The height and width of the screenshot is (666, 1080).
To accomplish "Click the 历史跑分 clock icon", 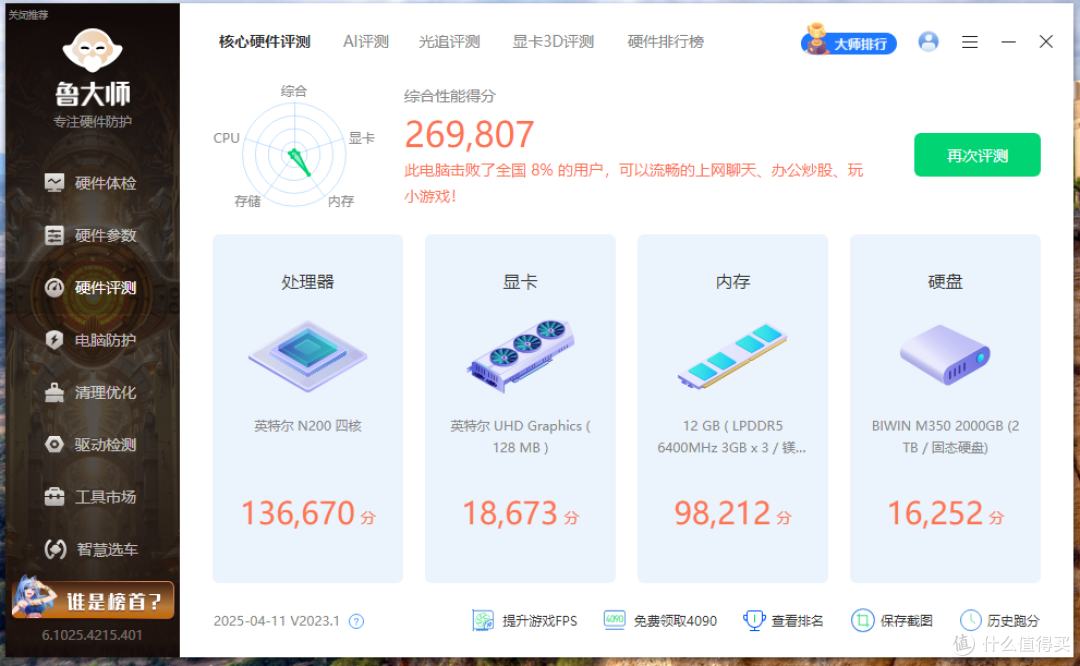I will click(970, 621).
